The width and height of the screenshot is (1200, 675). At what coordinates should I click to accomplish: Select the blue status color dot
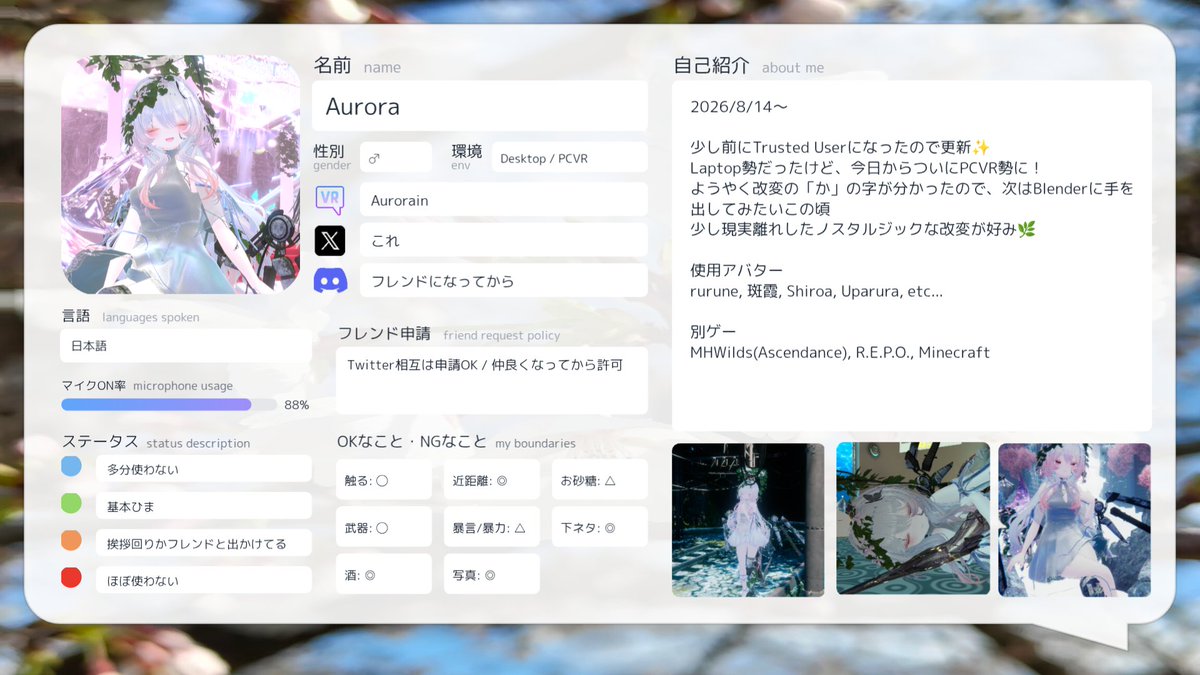71,467
